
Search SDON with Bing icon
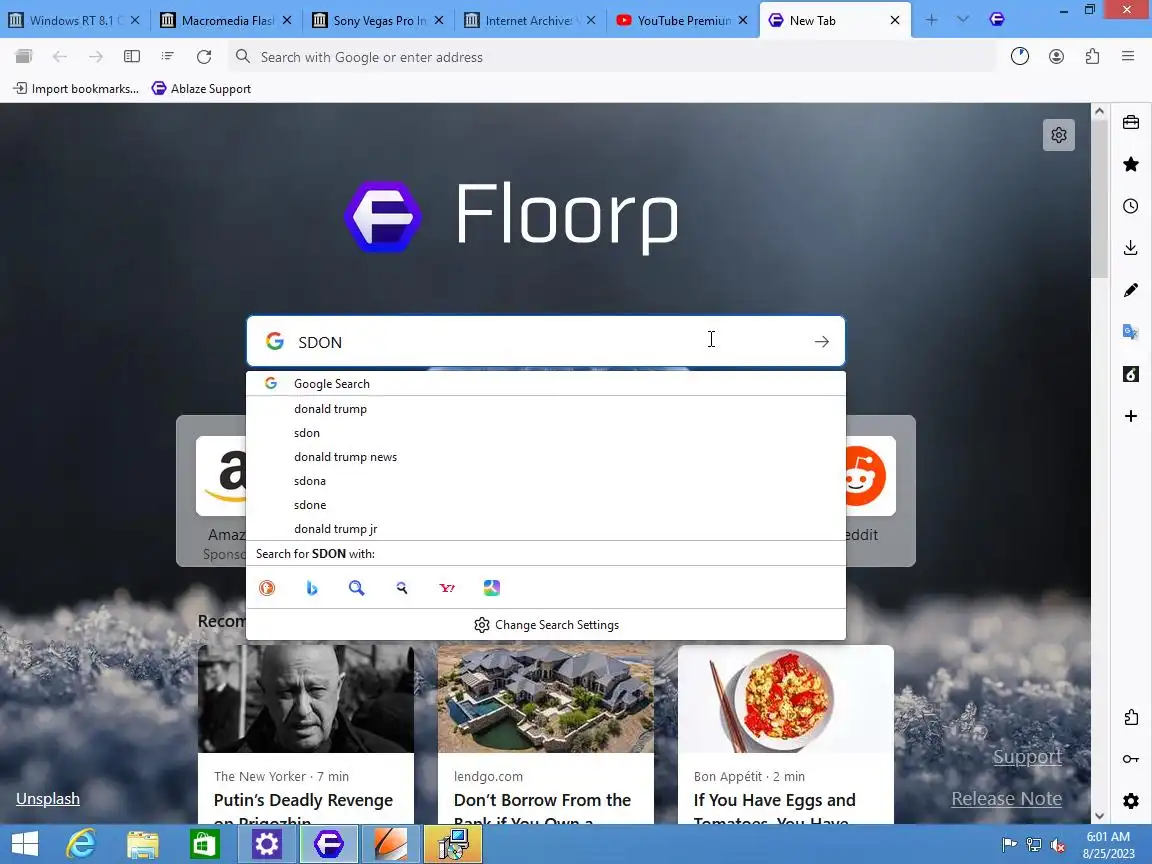(x=312, y=588)
